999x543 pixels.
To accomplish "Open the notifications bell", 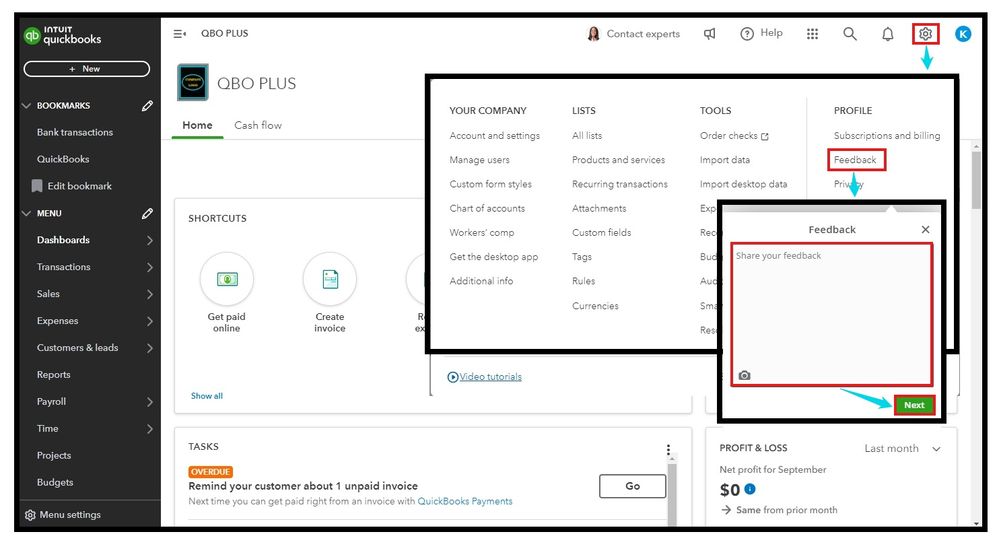I will coord(888,34).
